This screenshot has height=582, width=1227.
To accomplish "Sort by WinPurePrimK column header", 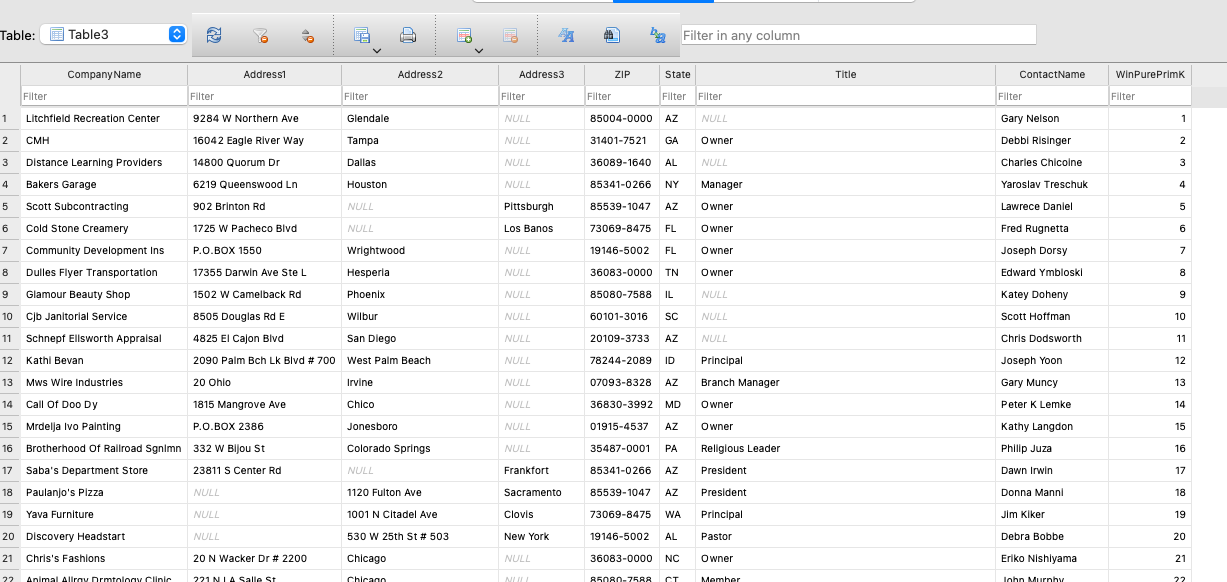I will point(1150,74).
